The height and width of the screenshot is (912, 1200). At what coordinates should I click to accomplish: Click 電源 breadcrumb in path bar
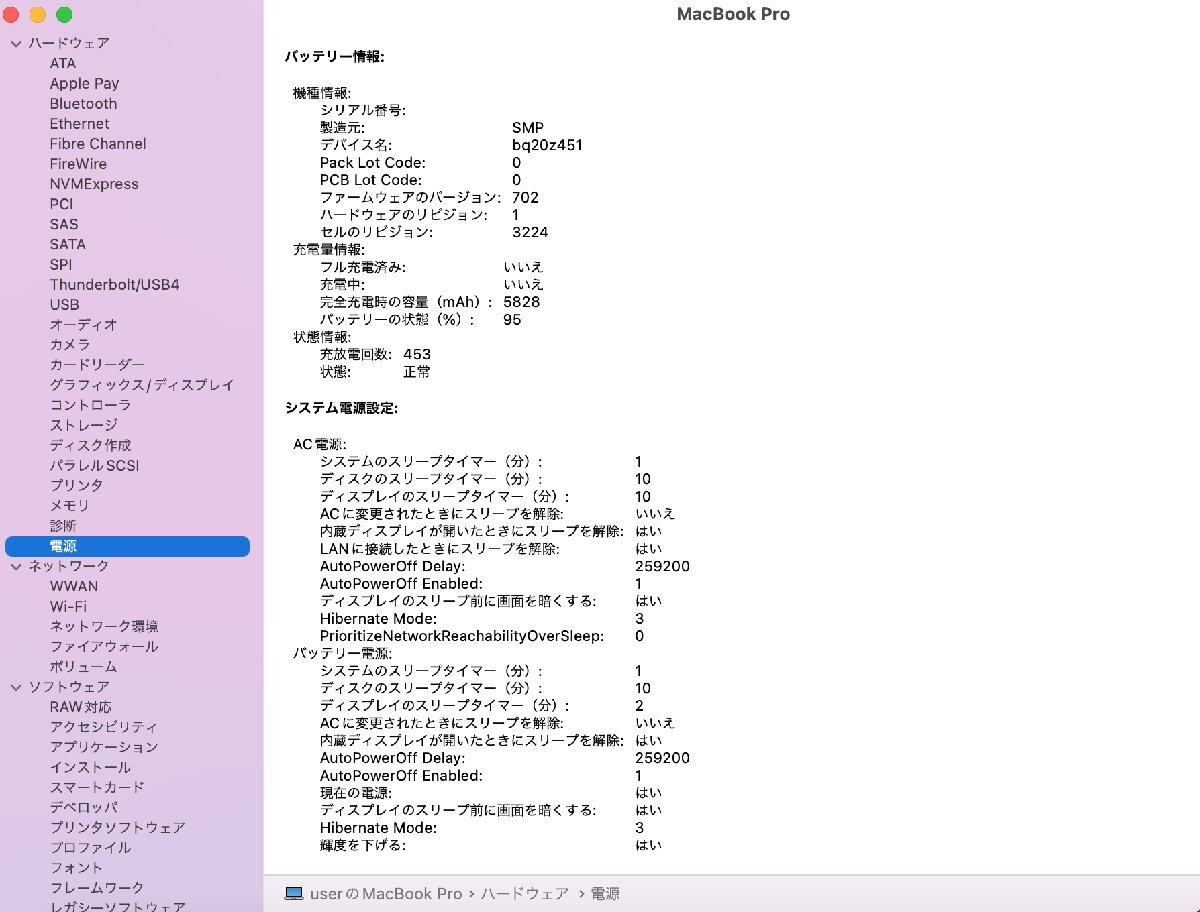(x=605, y=893)
